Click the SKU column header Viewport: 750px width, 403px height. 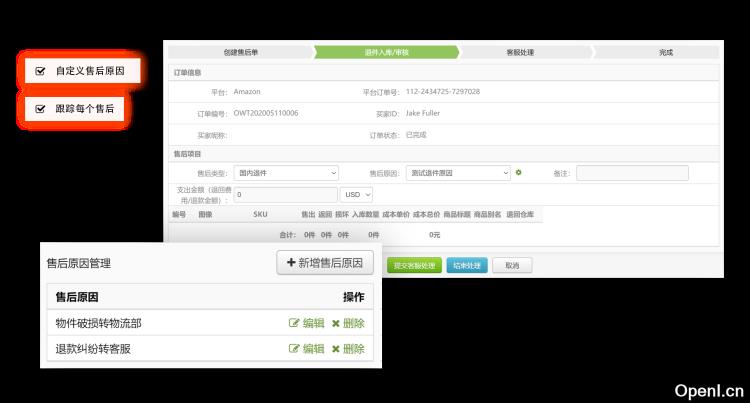click(x=260, y=214)
